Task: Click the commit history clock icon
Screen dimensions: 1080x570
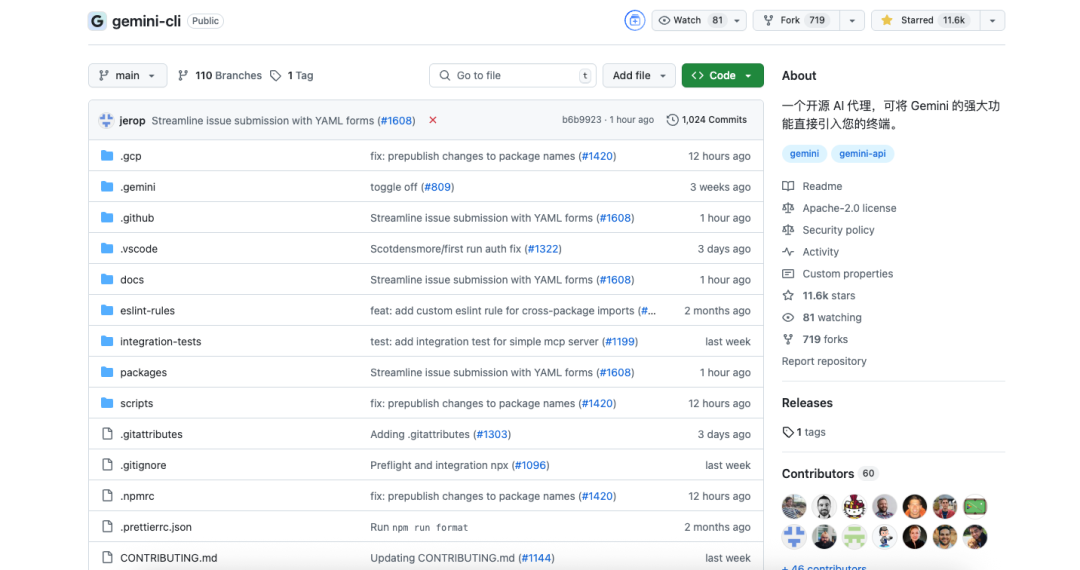Action: [672, 120]
